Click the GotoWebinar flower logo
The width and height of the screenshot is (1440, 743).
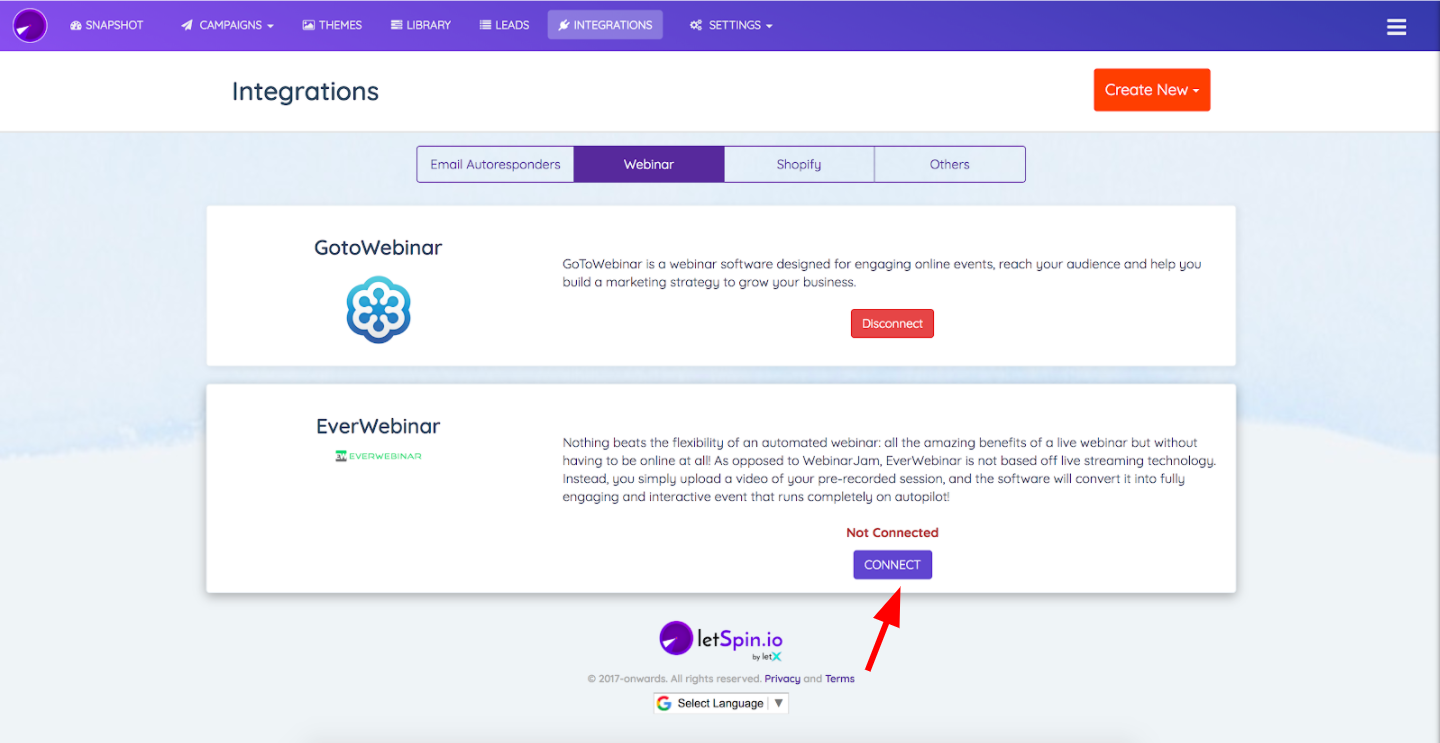point(378,310)
